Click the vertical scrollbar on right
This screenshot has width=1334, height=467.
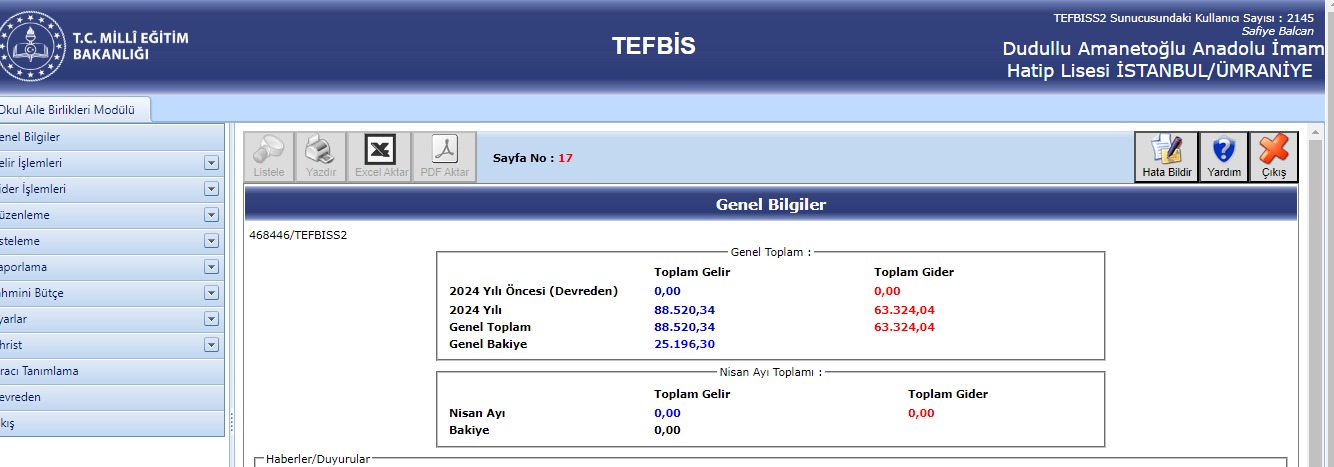(x=1317, y=295)
